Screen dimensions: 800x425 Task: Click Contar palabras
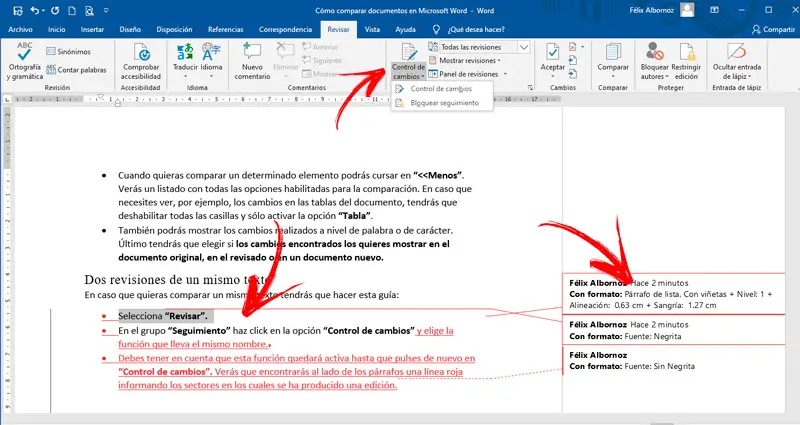click(77, 70)
